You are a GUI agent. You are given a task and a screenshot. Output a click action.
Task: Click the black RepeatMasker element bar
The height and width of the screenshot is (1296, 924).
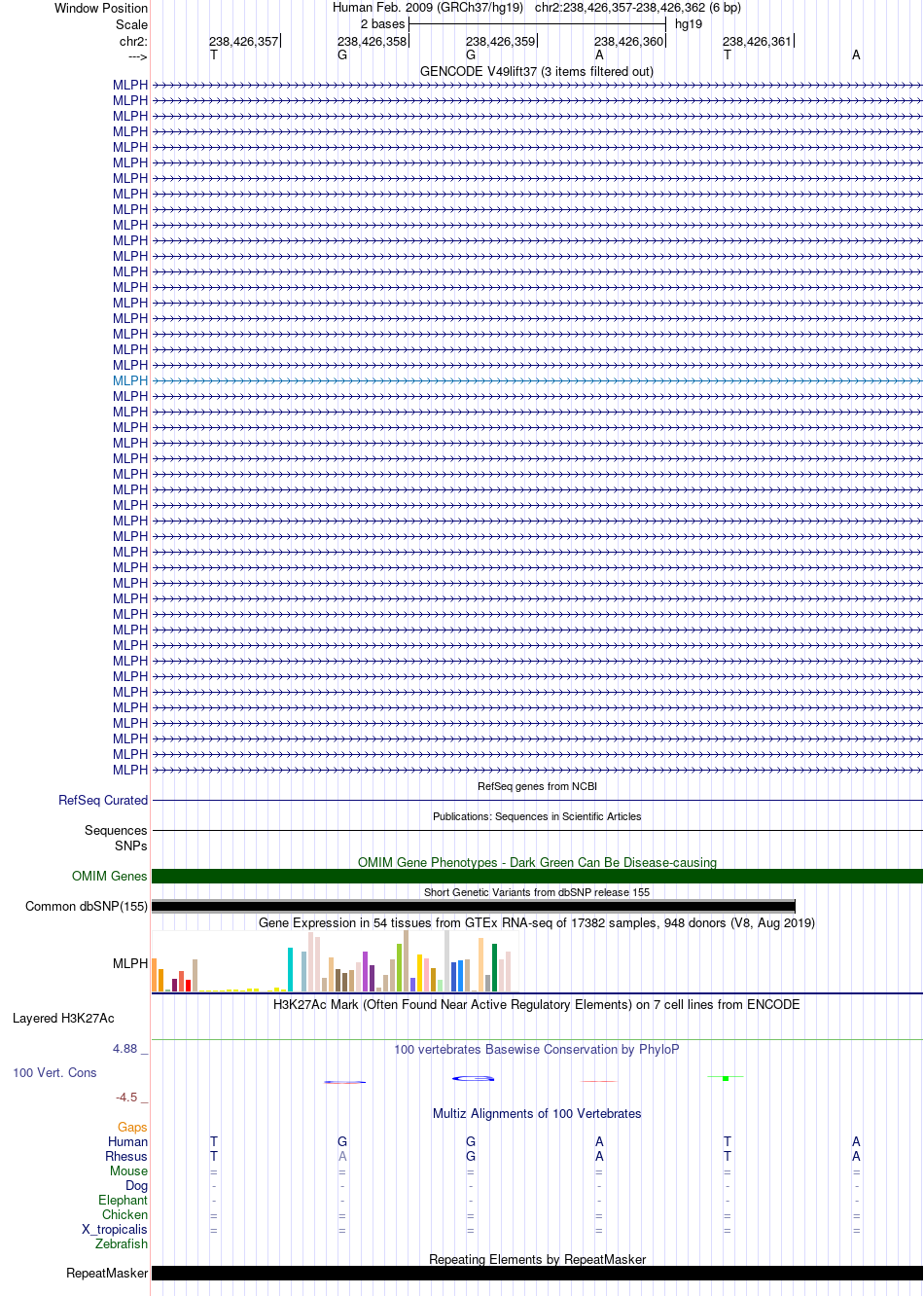[537, 1273]
